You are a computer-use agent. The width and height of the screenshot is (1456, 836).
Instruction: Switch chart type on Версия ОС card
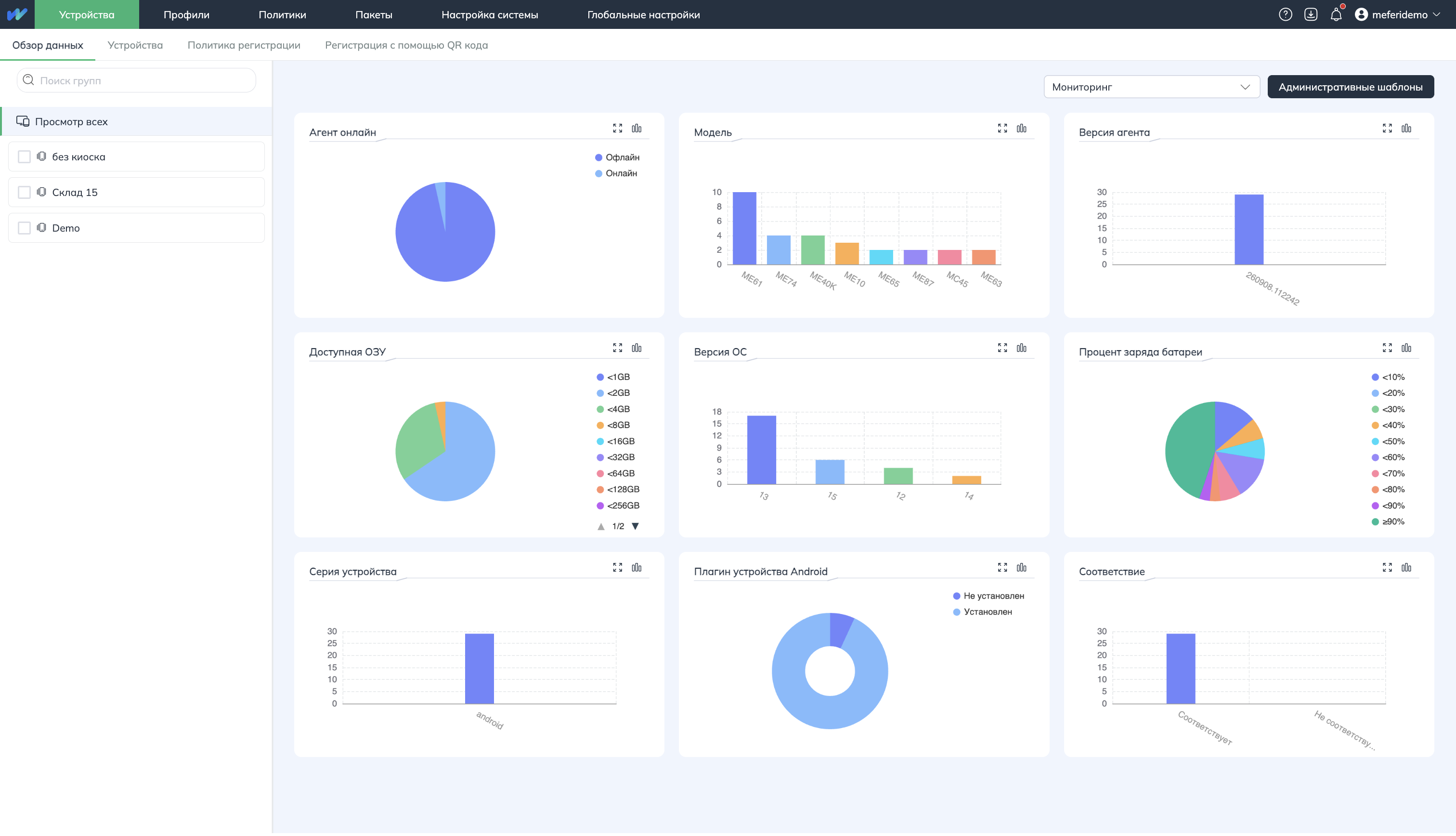[1022, 348]
